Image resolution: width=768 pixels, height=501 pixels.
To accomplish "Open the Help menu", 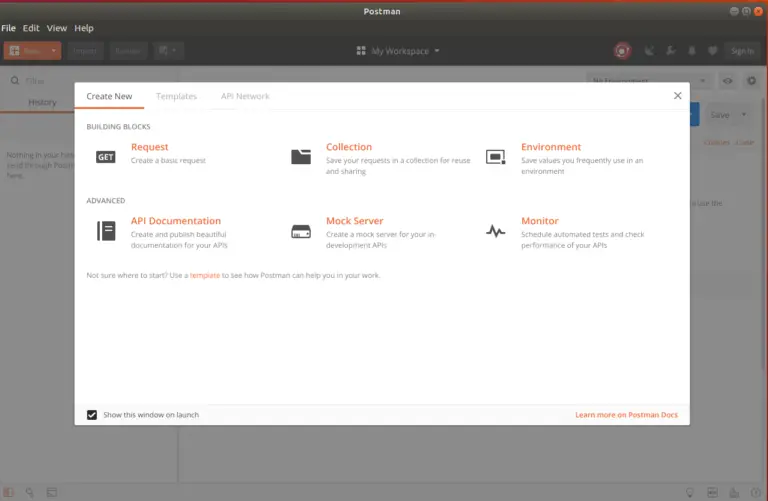I will (84, 28).
